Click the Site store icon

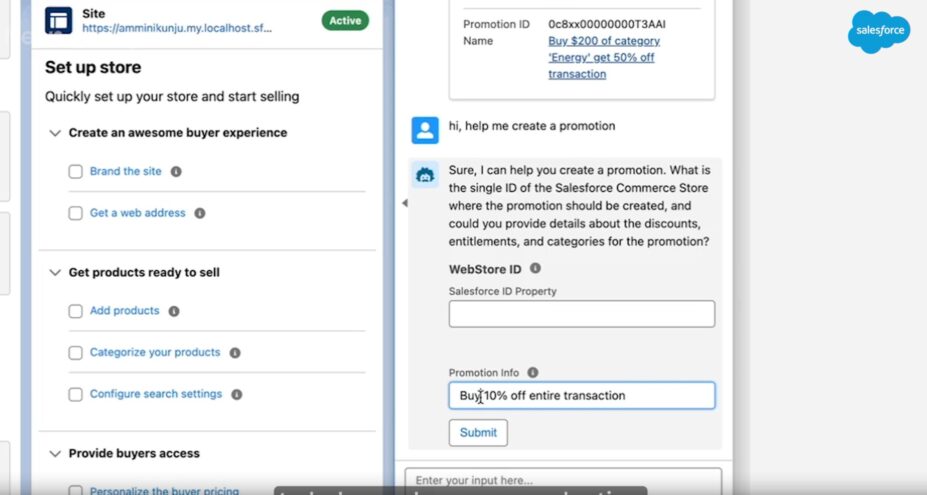pos(59,20)
